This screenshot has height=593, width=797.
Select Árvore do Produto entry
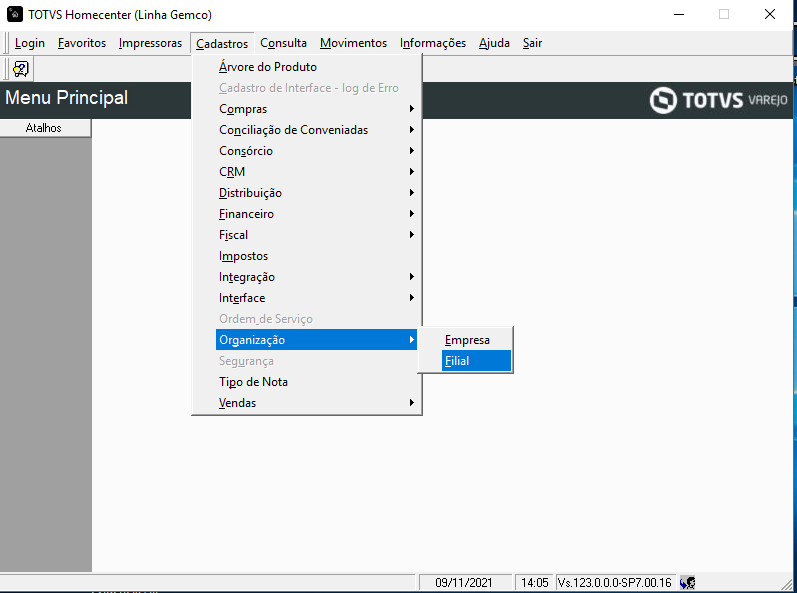[x=316, y=67]
